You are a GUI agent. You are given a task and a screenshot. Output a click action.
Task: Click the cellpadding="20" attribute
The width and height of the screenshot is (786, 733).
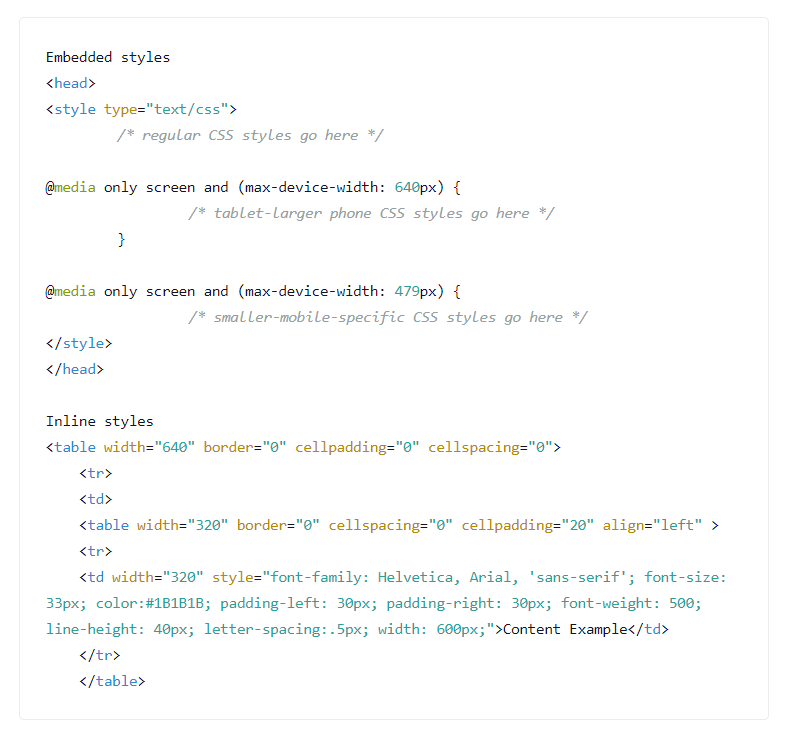coord(527,525)
